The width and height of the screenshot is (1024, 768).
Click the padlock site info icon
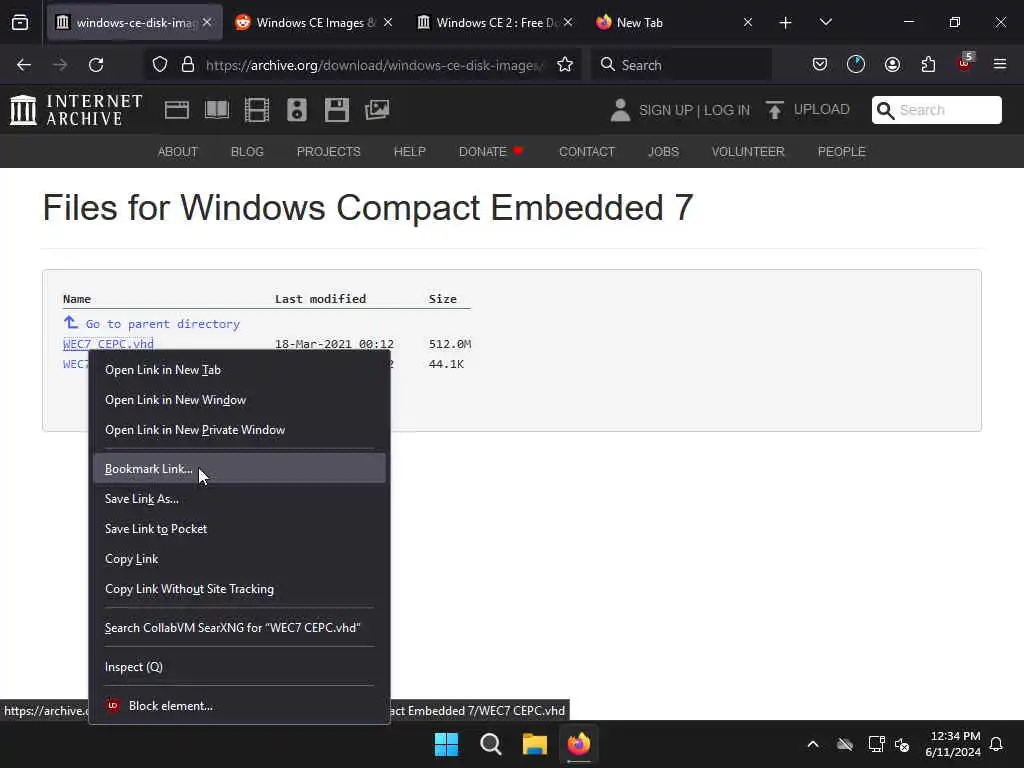(188, 65)
